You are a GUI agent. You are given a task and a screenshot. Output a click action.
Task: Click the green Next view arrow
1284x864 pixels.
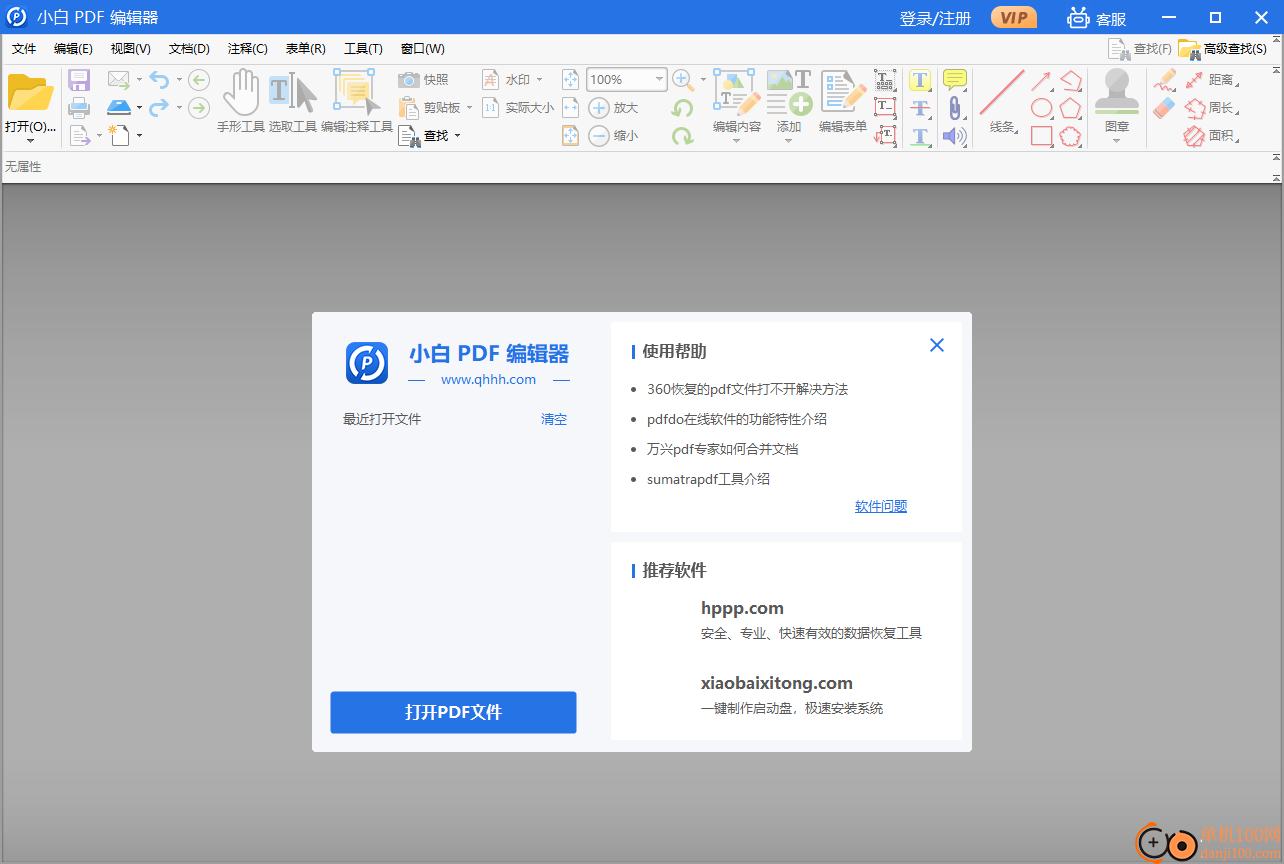pyautogui.click(x=199, y=107)
